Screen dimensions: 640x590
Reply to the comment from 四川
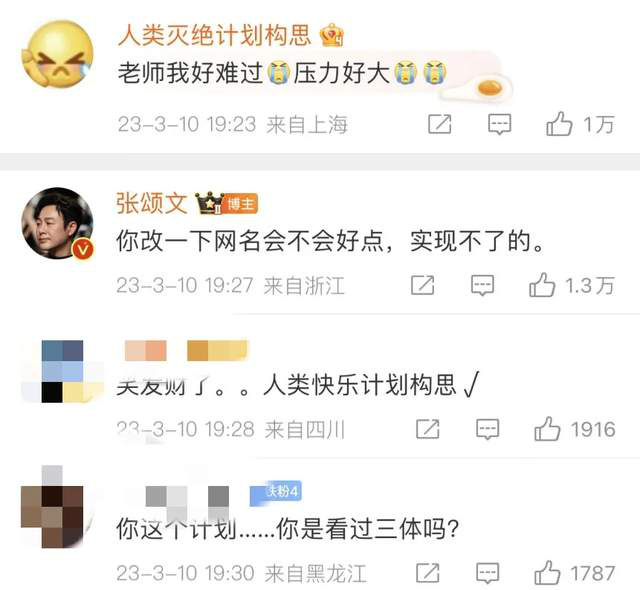[487, 429]
